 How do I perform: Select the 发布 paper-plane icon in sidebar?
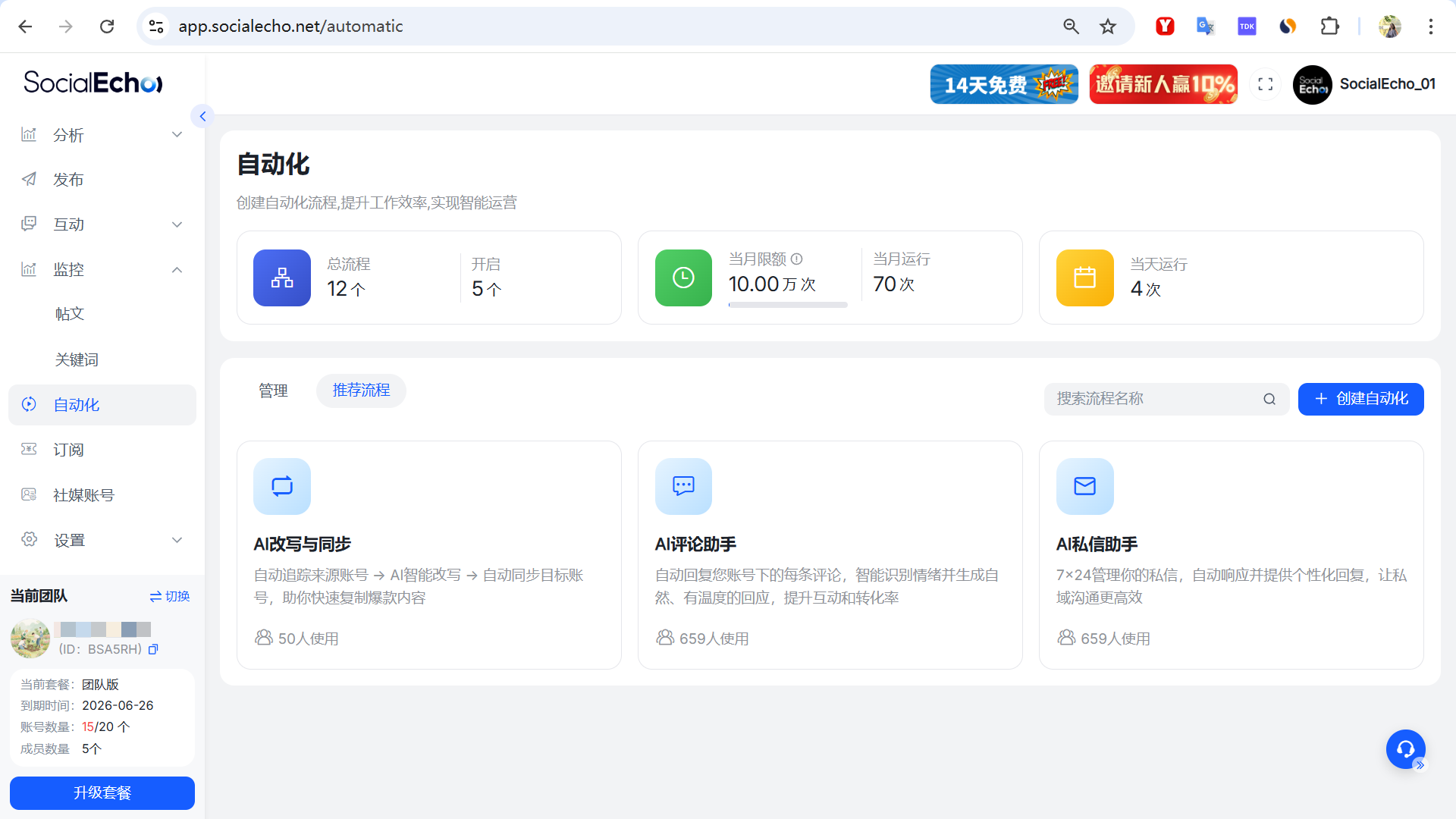click(x=29, y=179)
